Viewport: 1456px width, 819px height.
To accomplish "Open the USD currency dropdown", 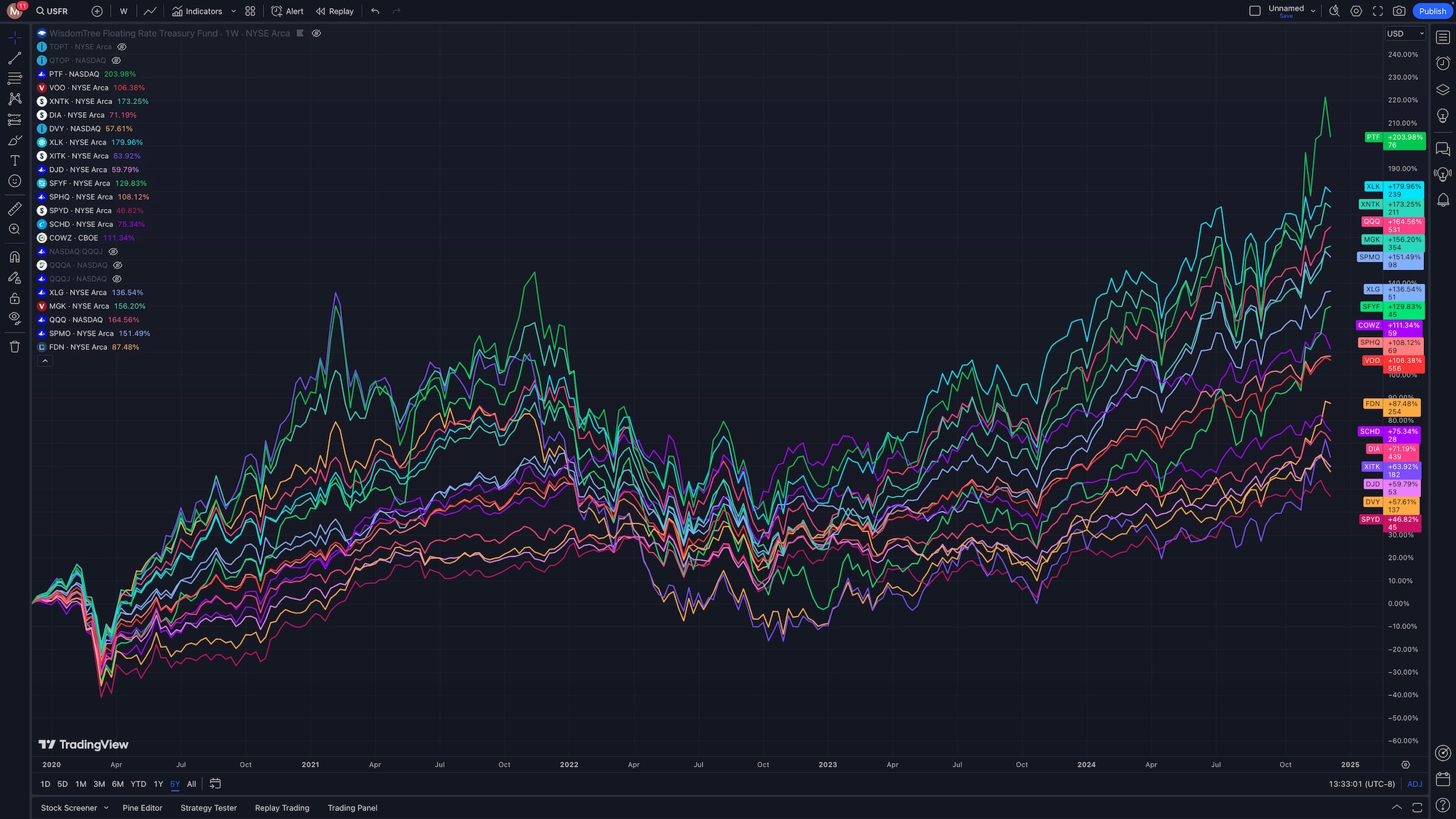I will pos(1406,33).
